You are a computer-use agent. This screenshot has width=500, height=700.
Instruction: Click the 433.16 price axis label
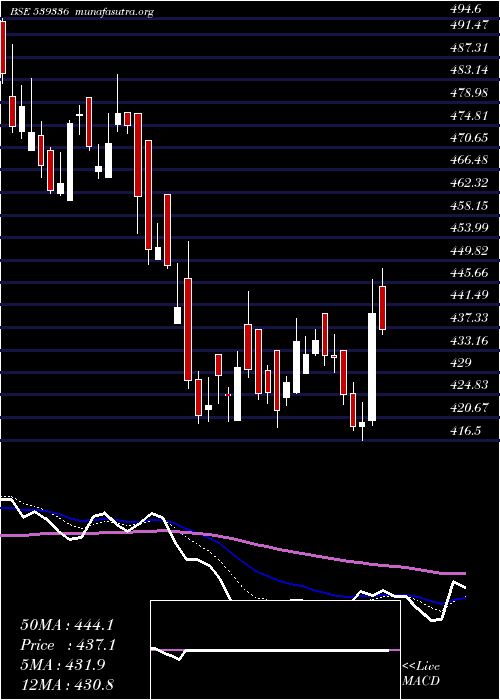pyautogui.click(x=469, y=341)
